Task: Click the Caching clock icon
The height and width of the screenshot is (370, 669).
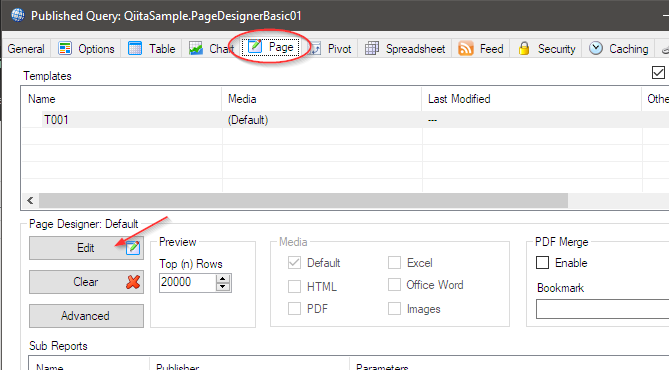Action: [x=596, y=48]
